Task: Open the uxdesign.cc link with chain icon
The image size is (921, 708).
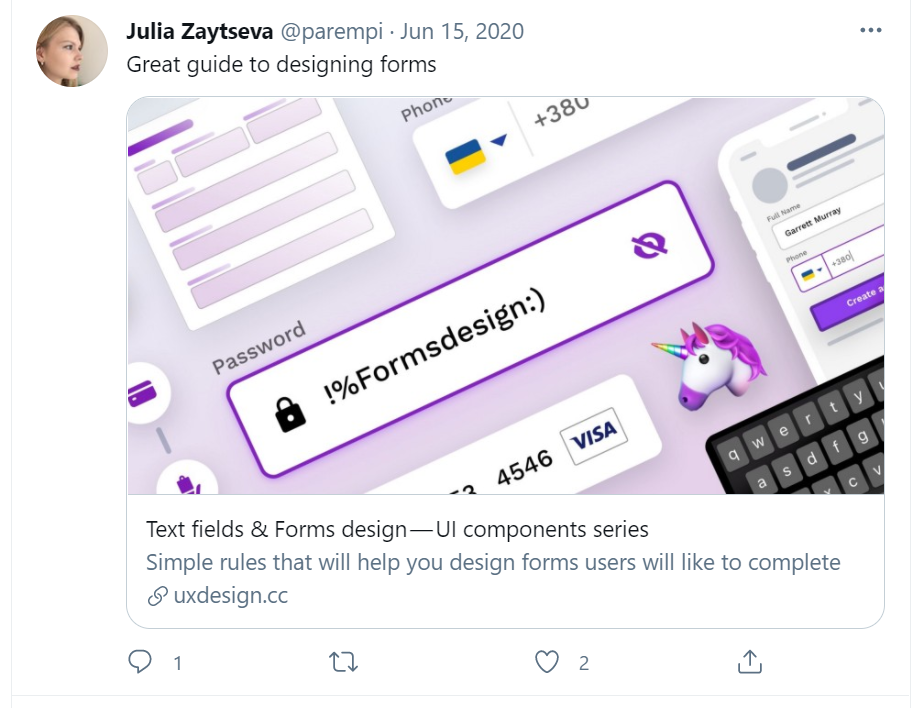Action: (x=217, y=596)
